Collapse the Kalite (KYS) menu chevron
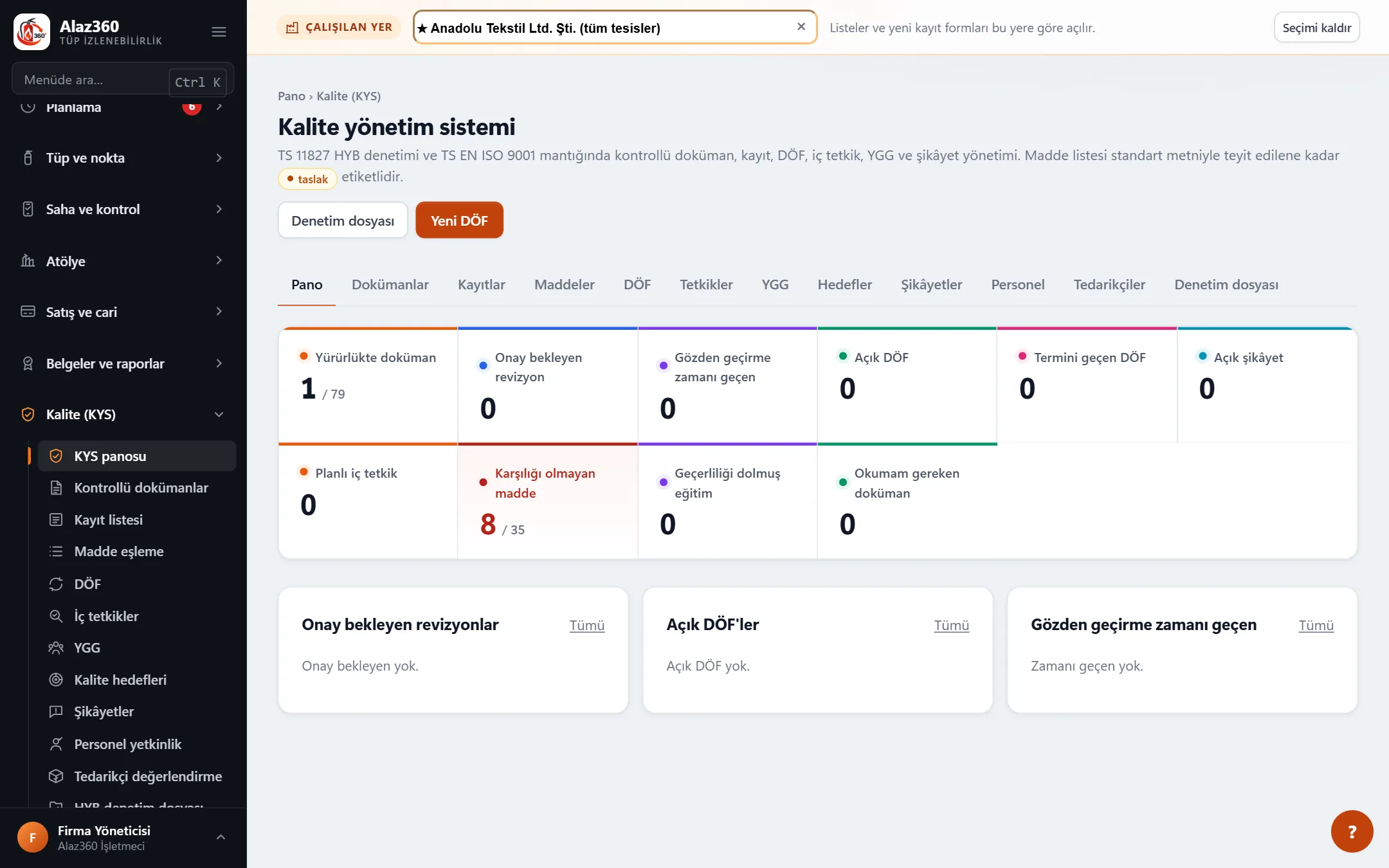The width and height of the screenshot is (1389, 868). (219, 414)
